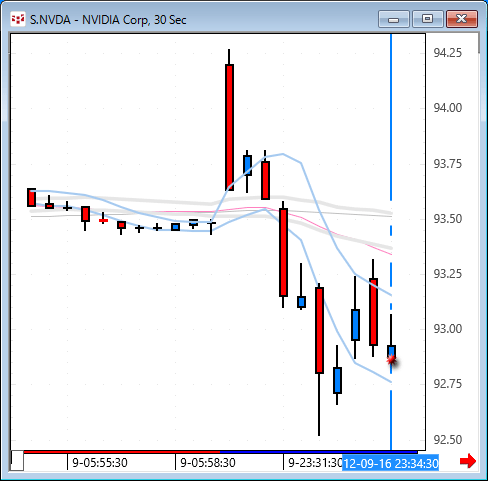Click the red scroll-right arrow

tap(468, 461)
